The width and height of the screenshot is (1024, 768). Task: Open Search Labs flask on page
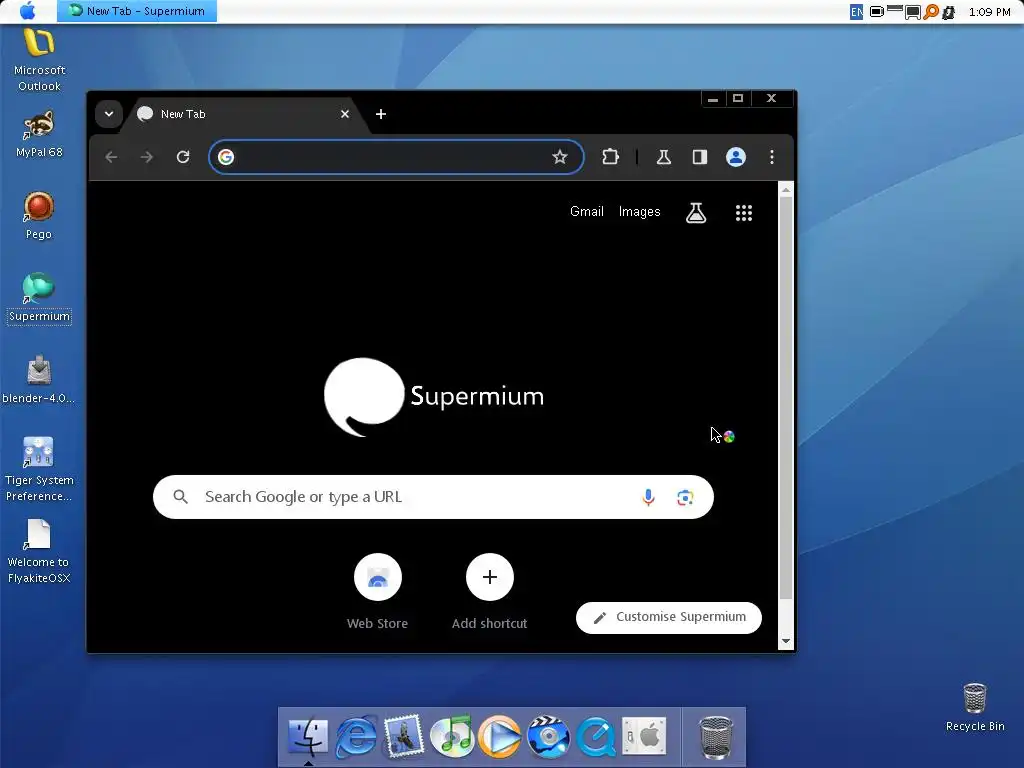tap(696, 212)
